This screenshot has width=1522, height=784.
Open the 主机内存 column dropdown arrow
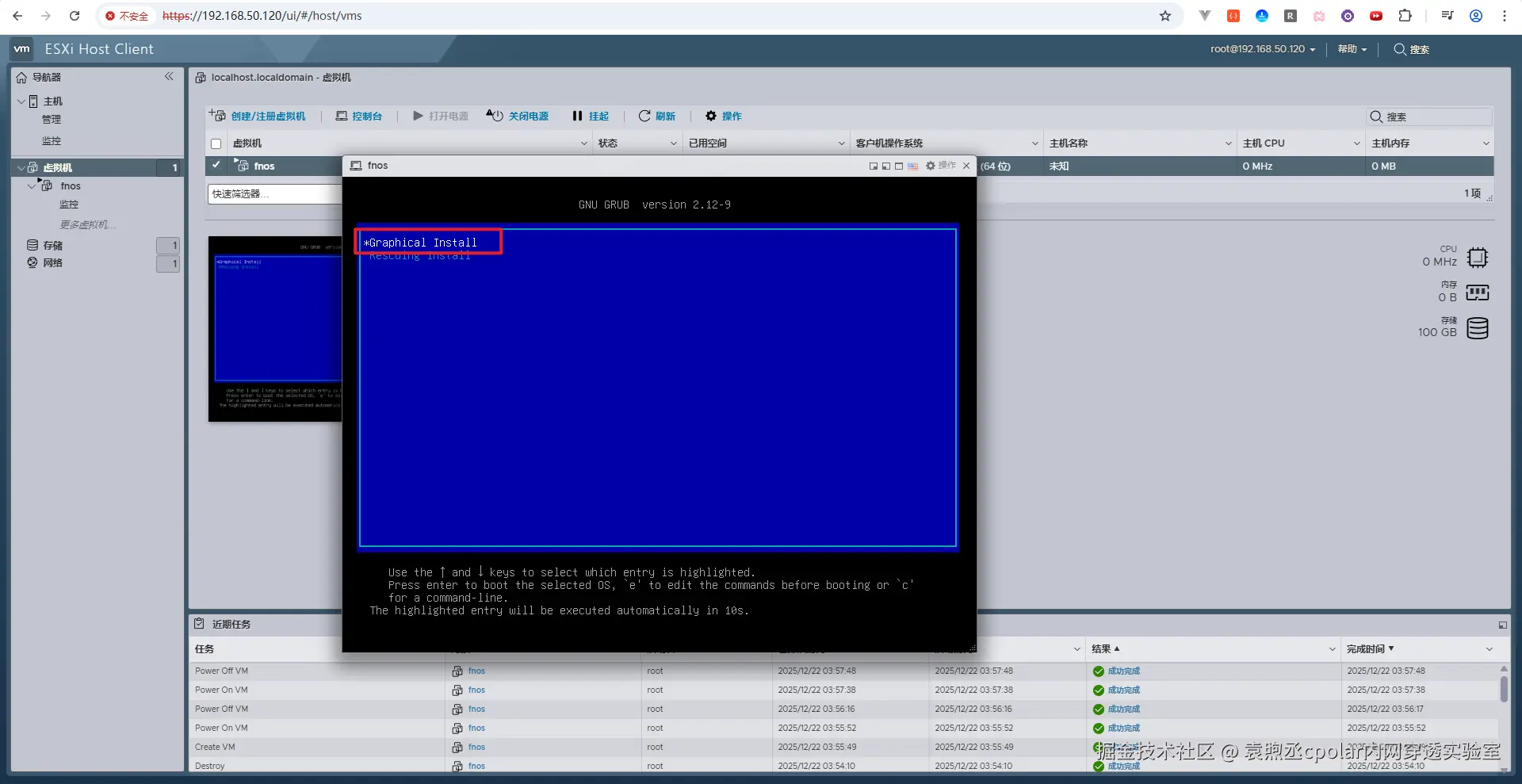tap(1486, 143)
